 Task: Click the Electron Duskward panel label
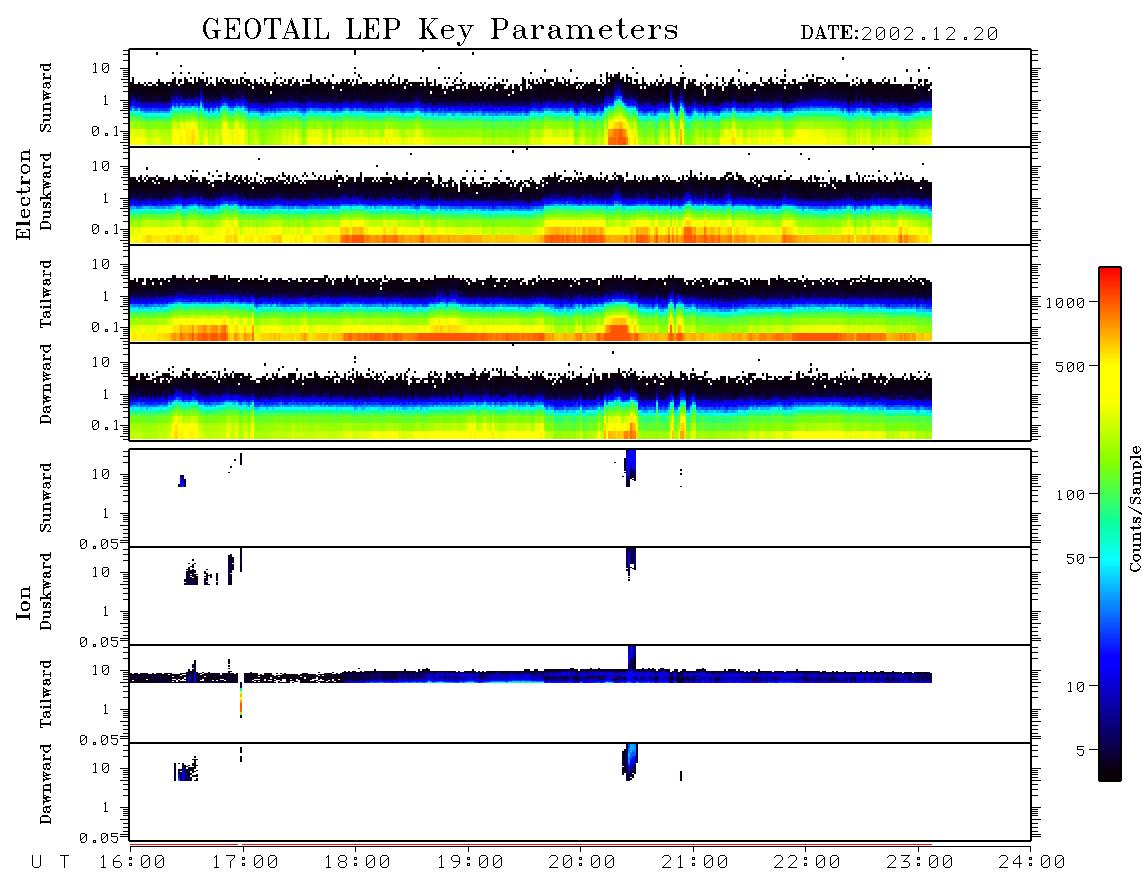[46, 191]
